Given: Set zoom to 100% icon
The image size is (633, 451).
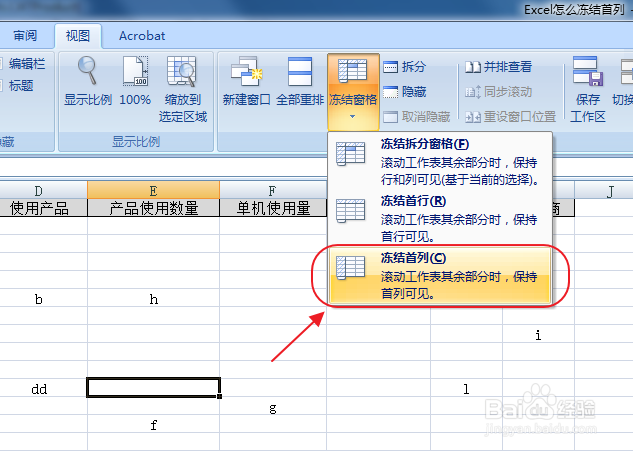Looking at the screenshot, I should 135,71.
